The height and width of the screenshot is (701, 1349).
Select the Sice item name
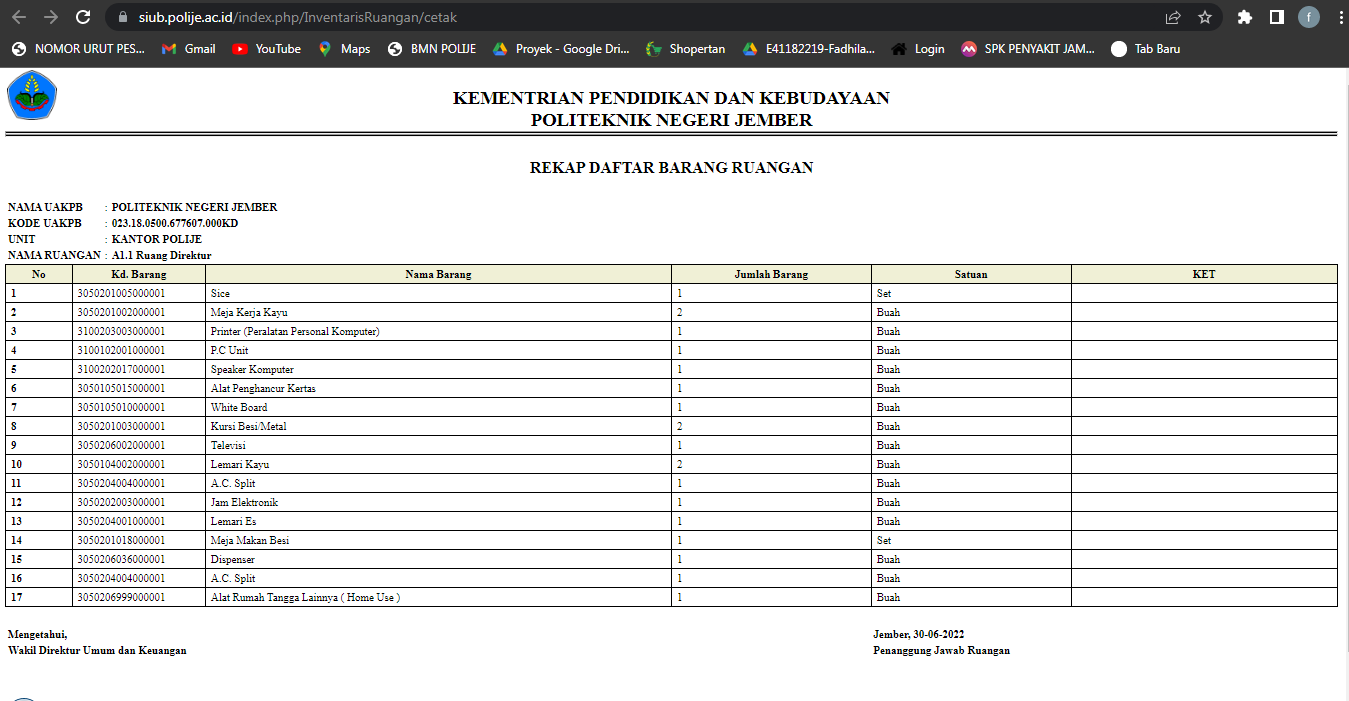coord(220,294)
